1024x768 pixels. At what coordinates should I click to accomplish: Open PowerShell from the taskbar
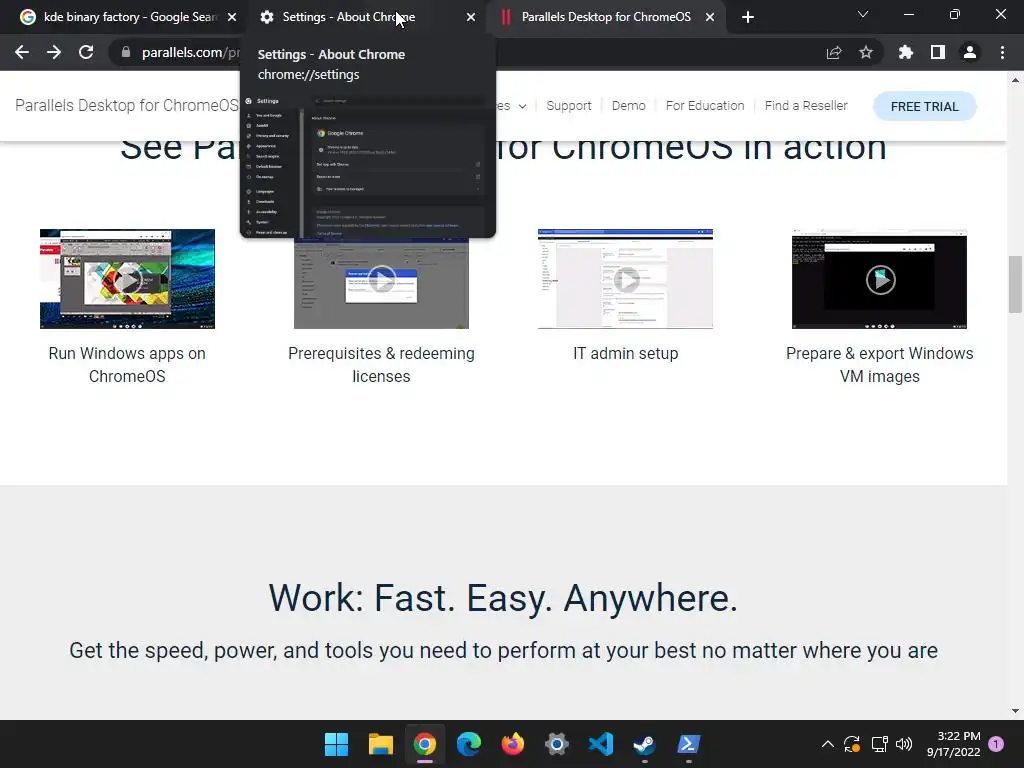(688, 744)
